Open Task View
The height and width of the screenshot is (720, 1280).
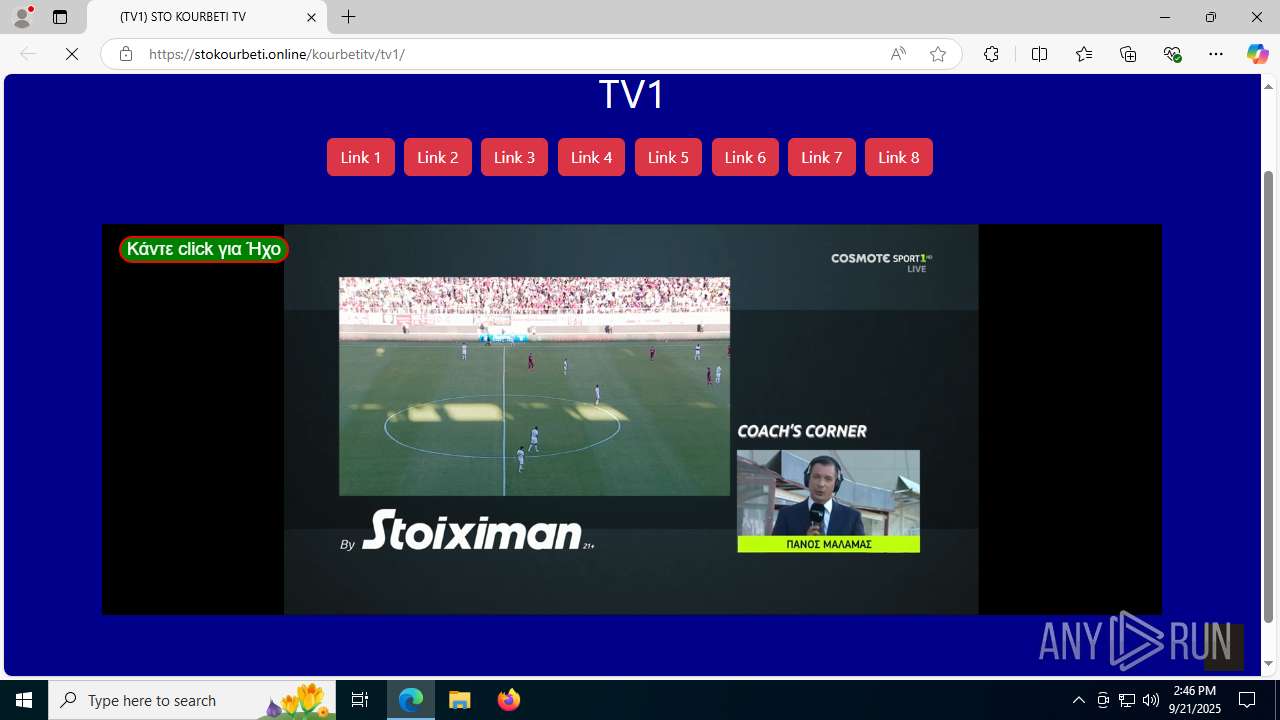(360, 700)
